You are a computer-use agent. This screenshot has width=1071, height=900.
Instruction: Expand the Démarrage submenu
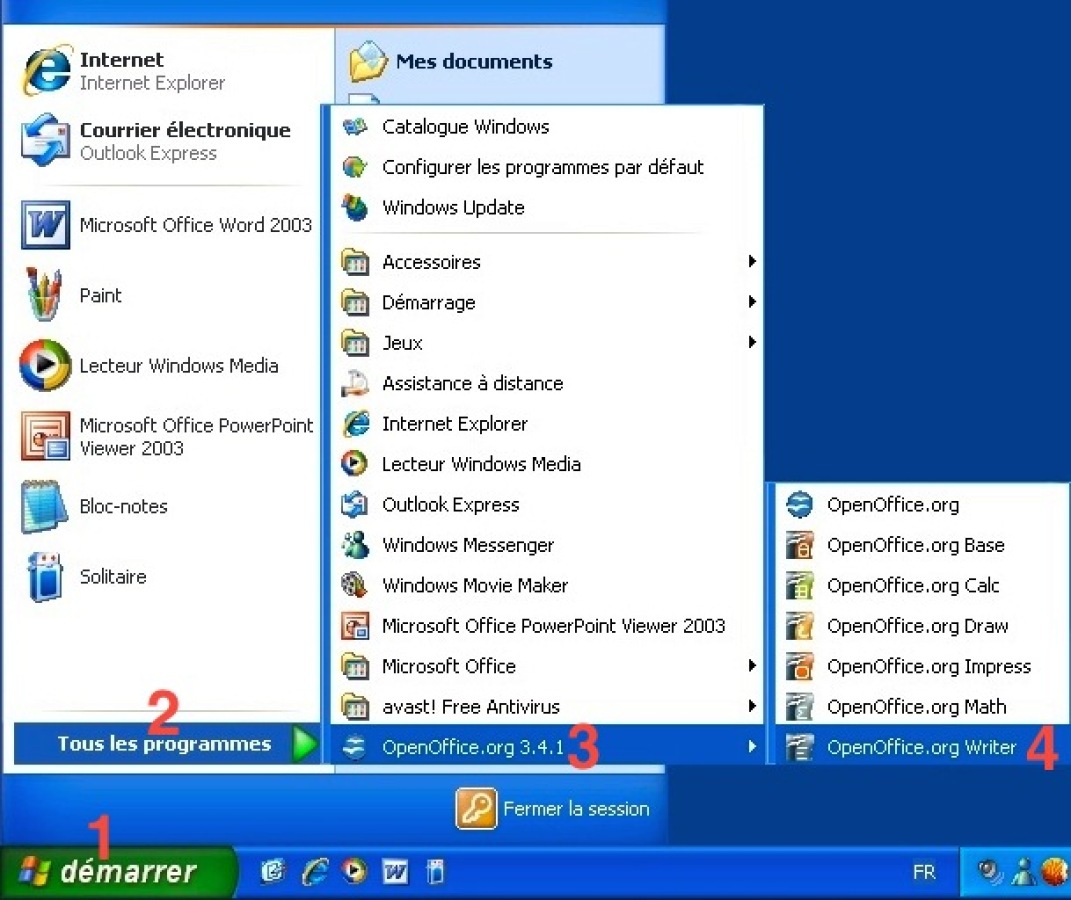coord(546,302)
